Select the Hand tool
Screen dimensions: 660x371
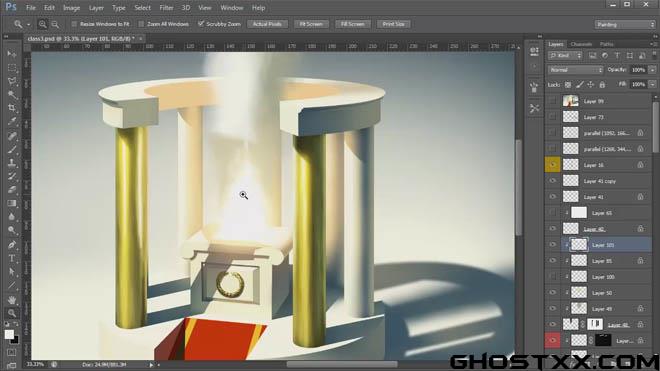[x=12, y=299]
